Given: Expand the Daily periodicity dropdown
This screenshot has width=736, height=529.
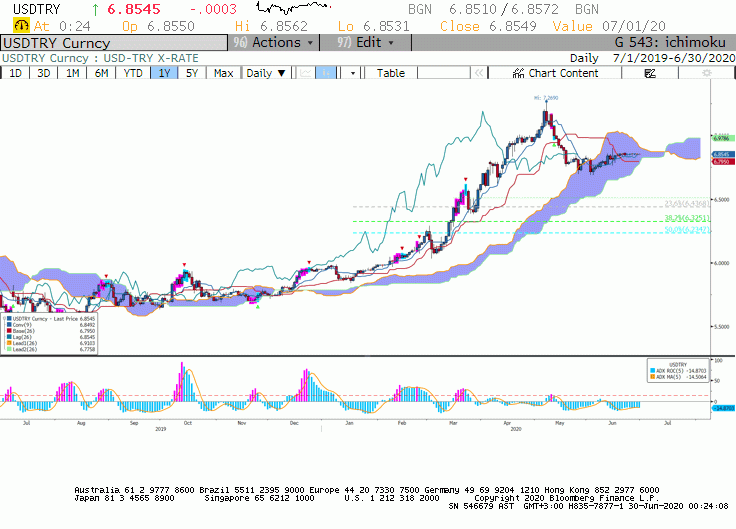Looking at the screenshot, I should (266, 73).
